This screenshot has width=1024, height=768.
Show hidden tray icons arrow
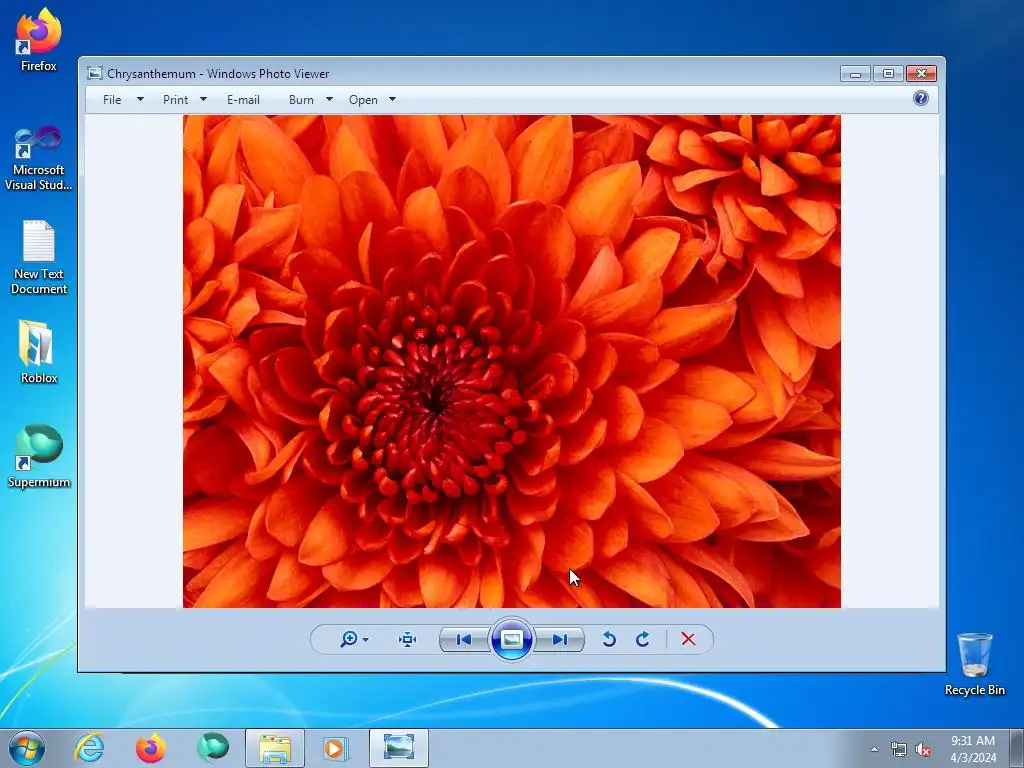[x=874, y=749]
